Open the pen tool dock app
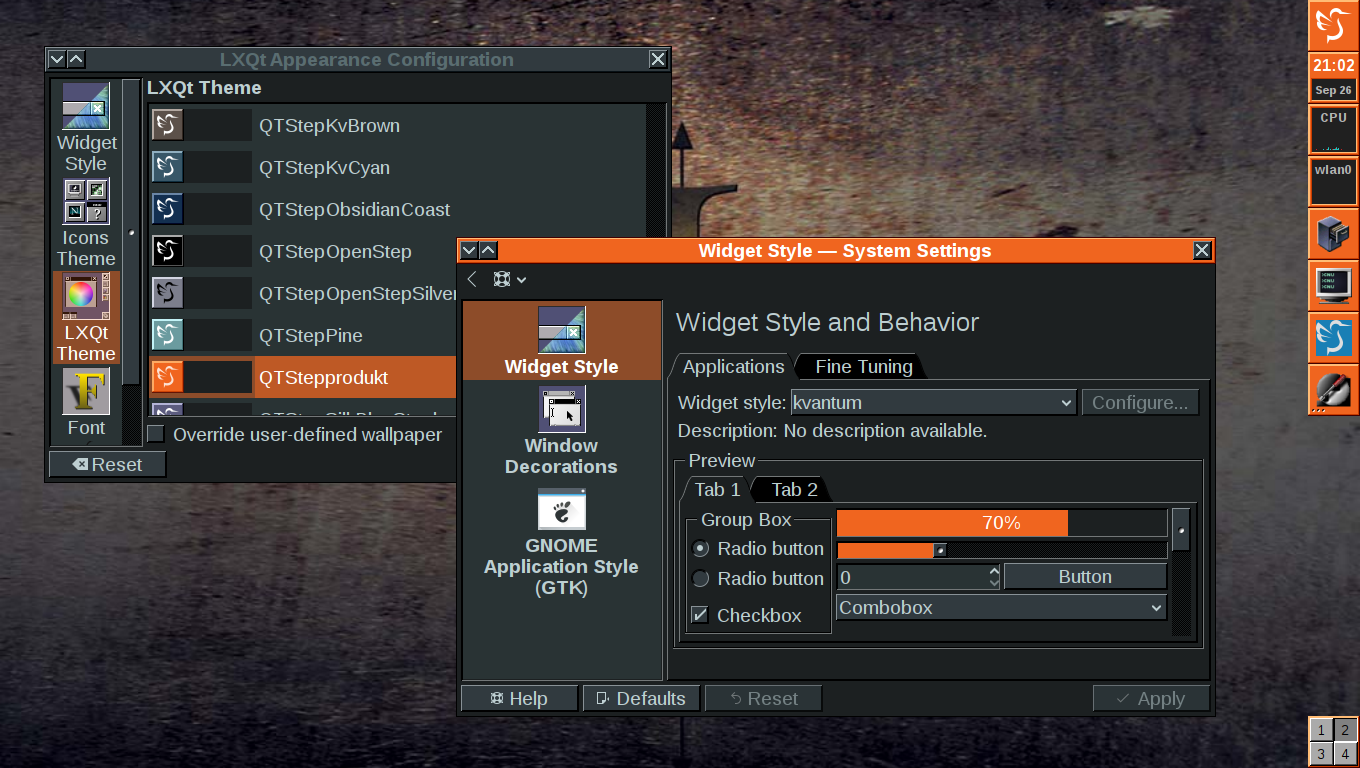1360x768 pixels. (1333, 390)
